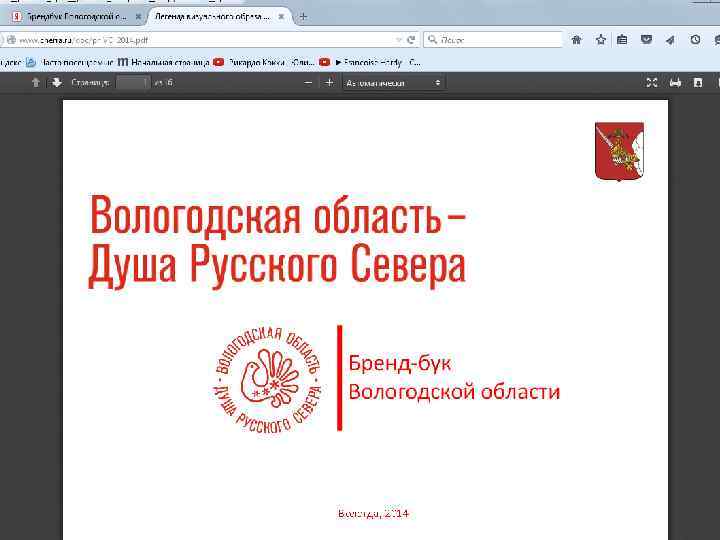Download the PDF file icon
The image size is (720, 540).
[698, 83]
